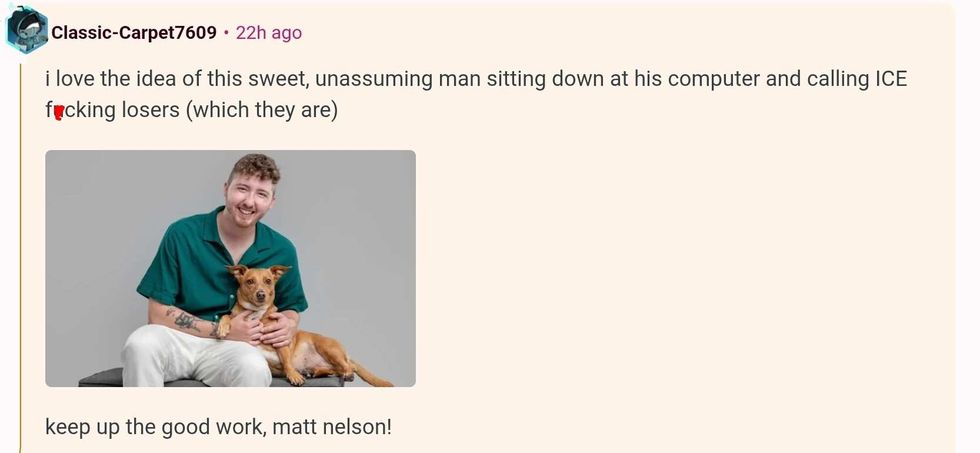Click the red marker in the censored word
980x453 pixels.
tap(58, 112)
